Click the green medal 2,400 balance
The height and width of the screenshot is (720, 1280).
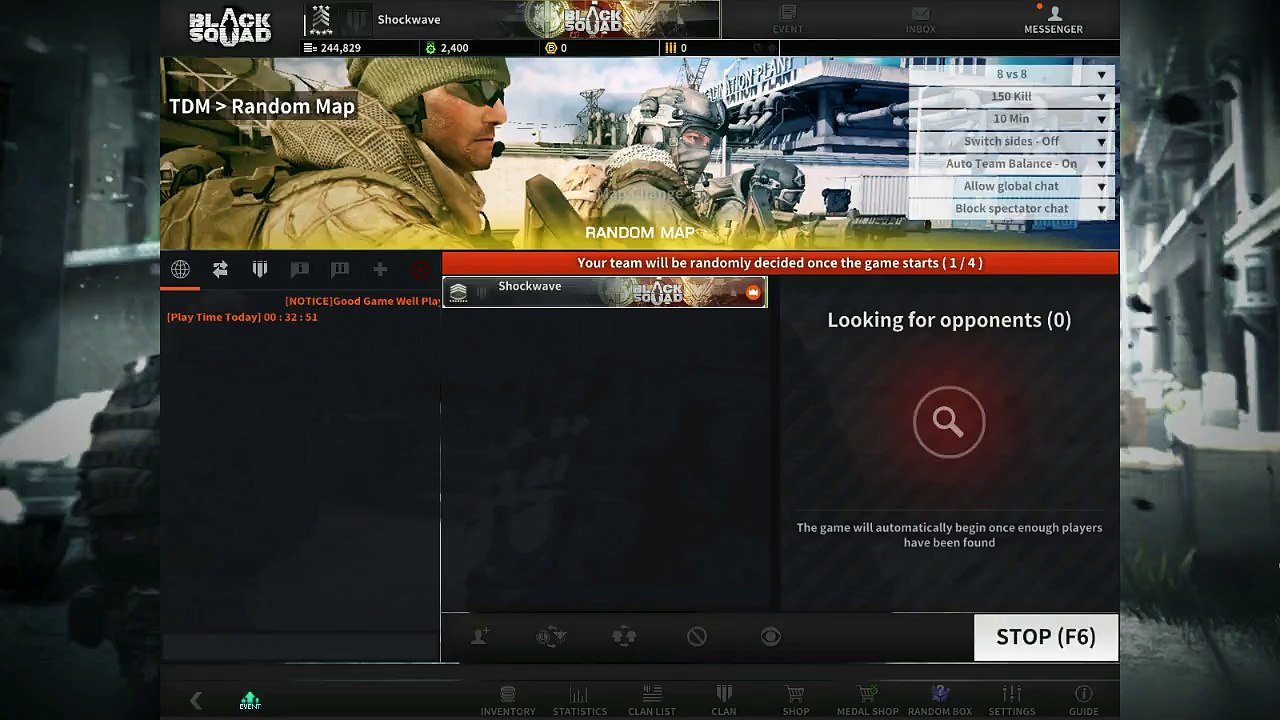pos(447,48)
